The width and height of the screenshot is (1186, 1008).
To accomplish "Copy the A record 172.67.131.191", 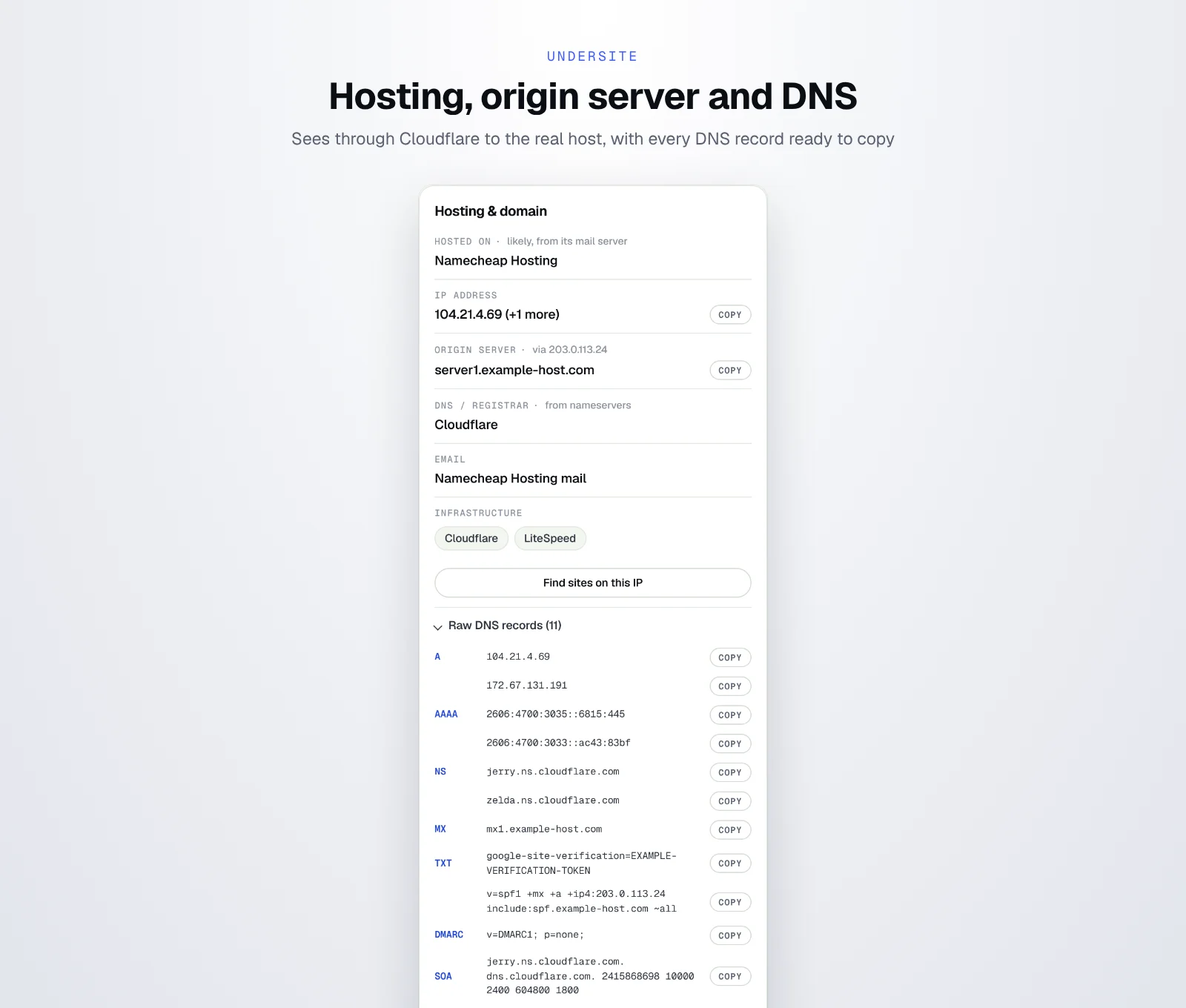I will (x=730, y=686).
